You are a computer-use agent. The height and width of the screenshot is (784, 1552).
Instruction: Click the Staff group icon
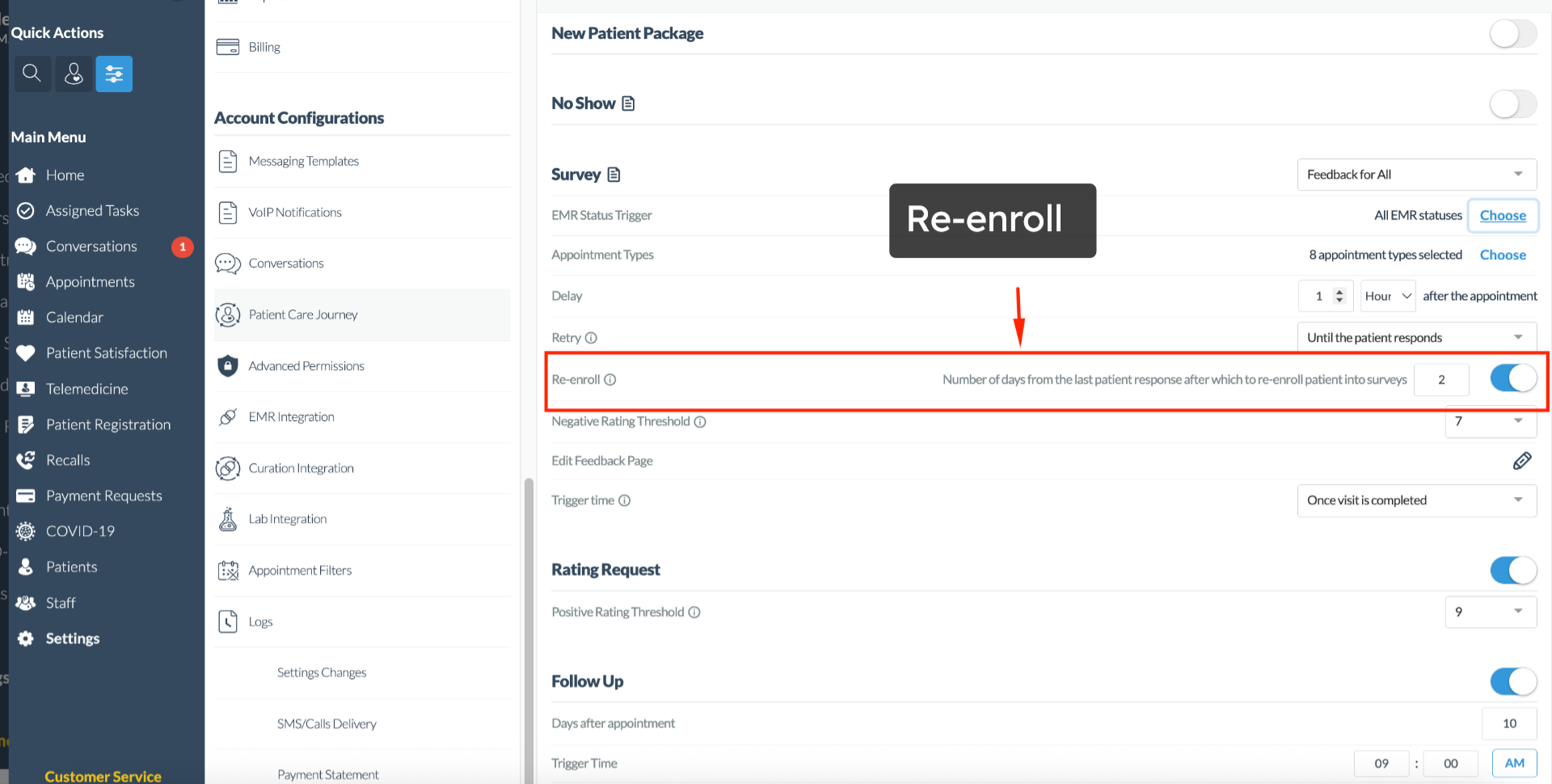pyautogui.click(x=26, y=602)
